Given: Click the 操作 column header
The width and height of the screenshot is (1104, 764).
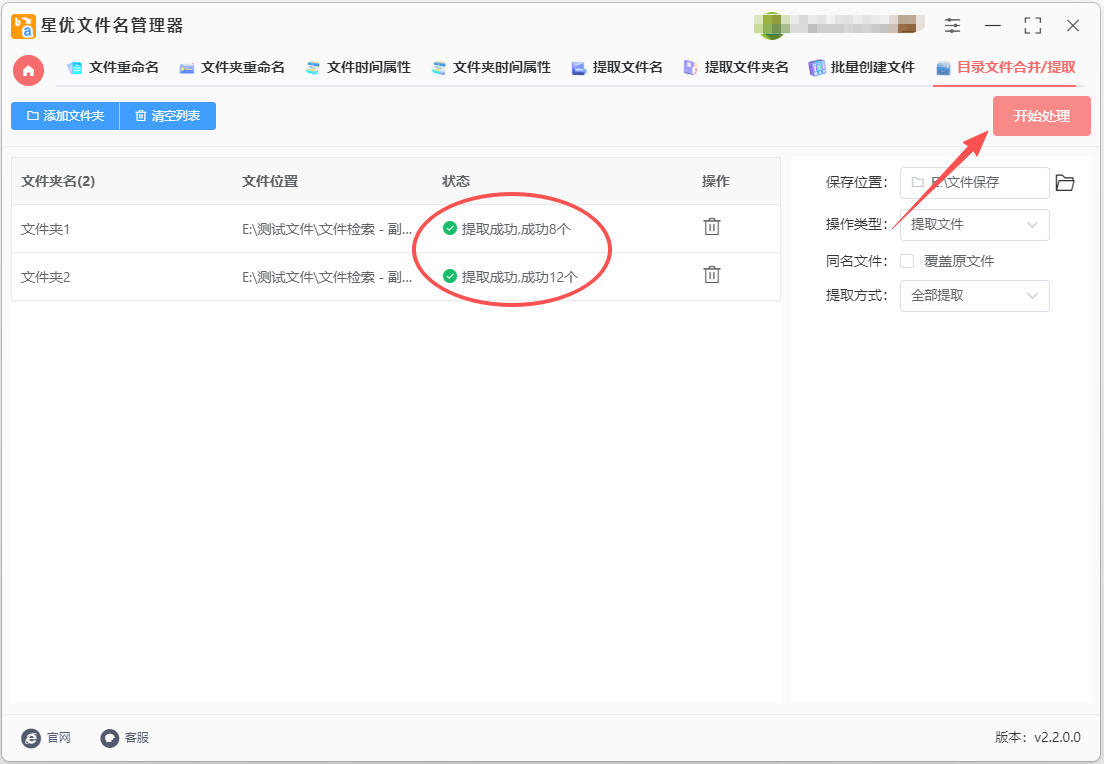Looking at the screenshot, I should (715, 181).
